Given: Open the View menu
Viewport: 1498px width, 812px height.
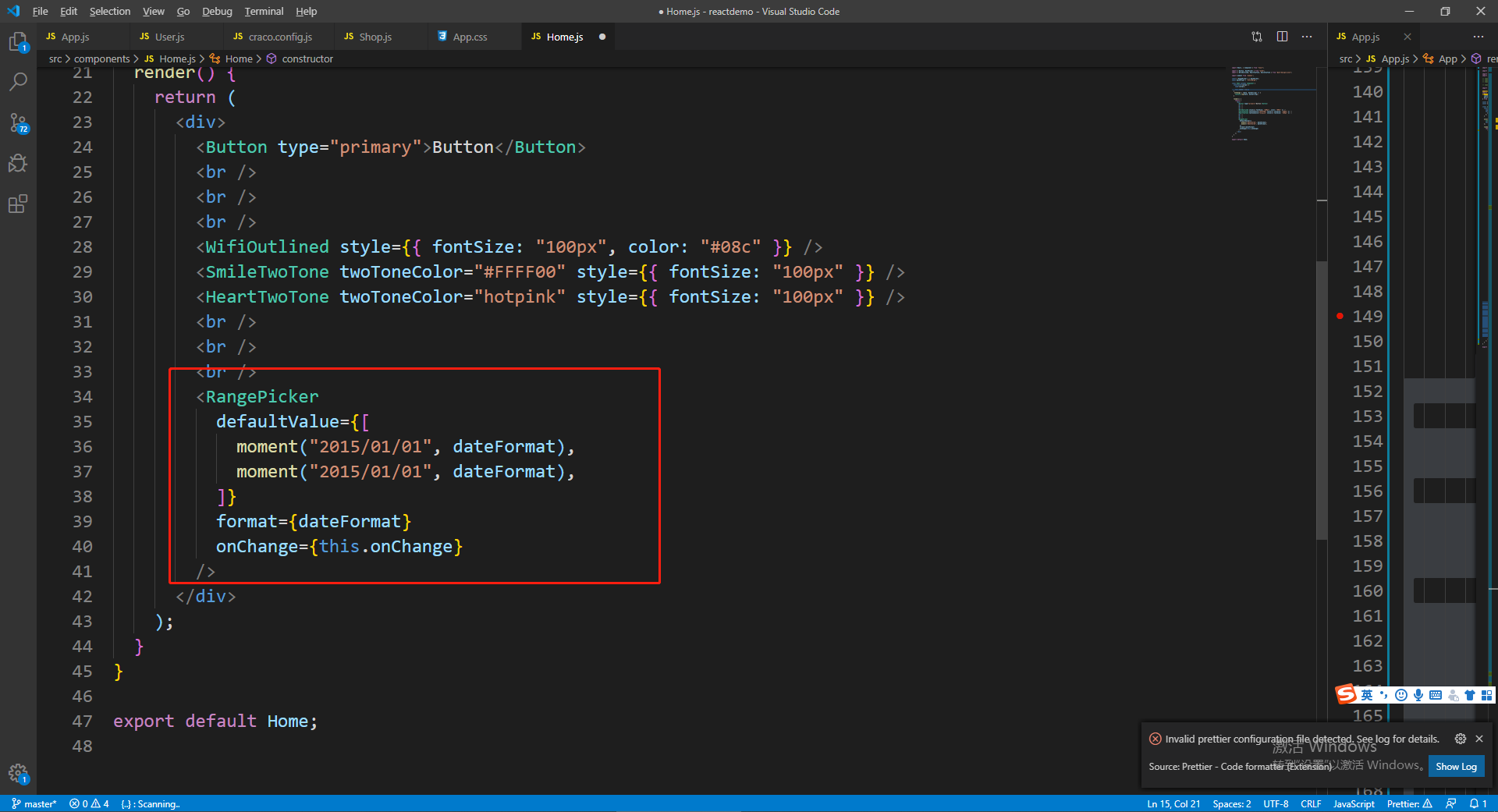Looking at the screenshot, I should 154,11.
